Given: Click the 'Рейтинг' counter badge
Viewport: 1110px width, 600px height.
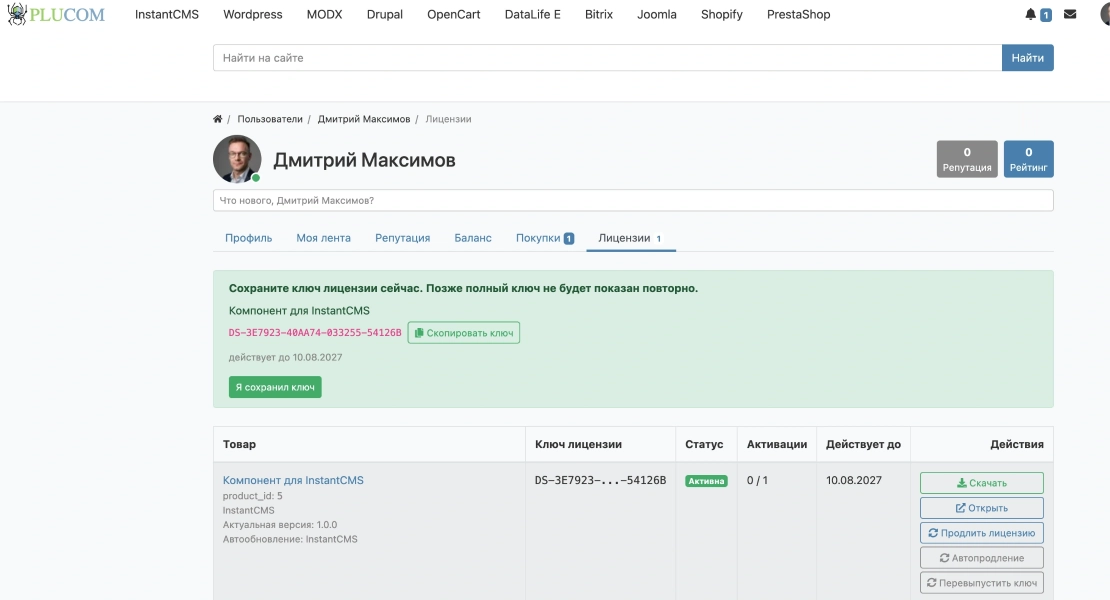Looking at the screenshot, I should click(1029, 159).
